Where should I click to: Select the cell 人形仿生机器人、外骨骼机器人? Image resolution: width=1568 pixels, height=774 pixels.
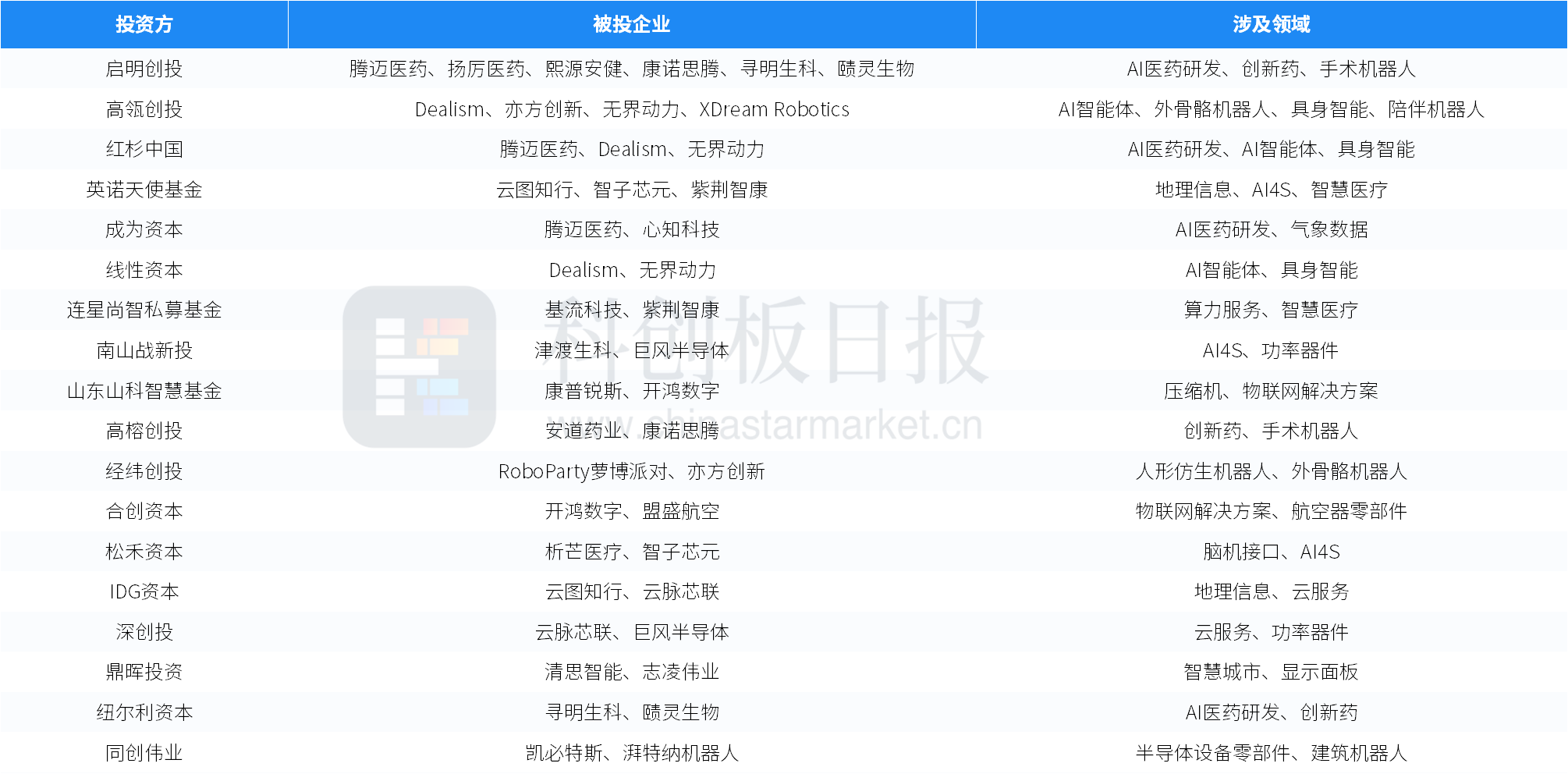tap(1272, 471)
